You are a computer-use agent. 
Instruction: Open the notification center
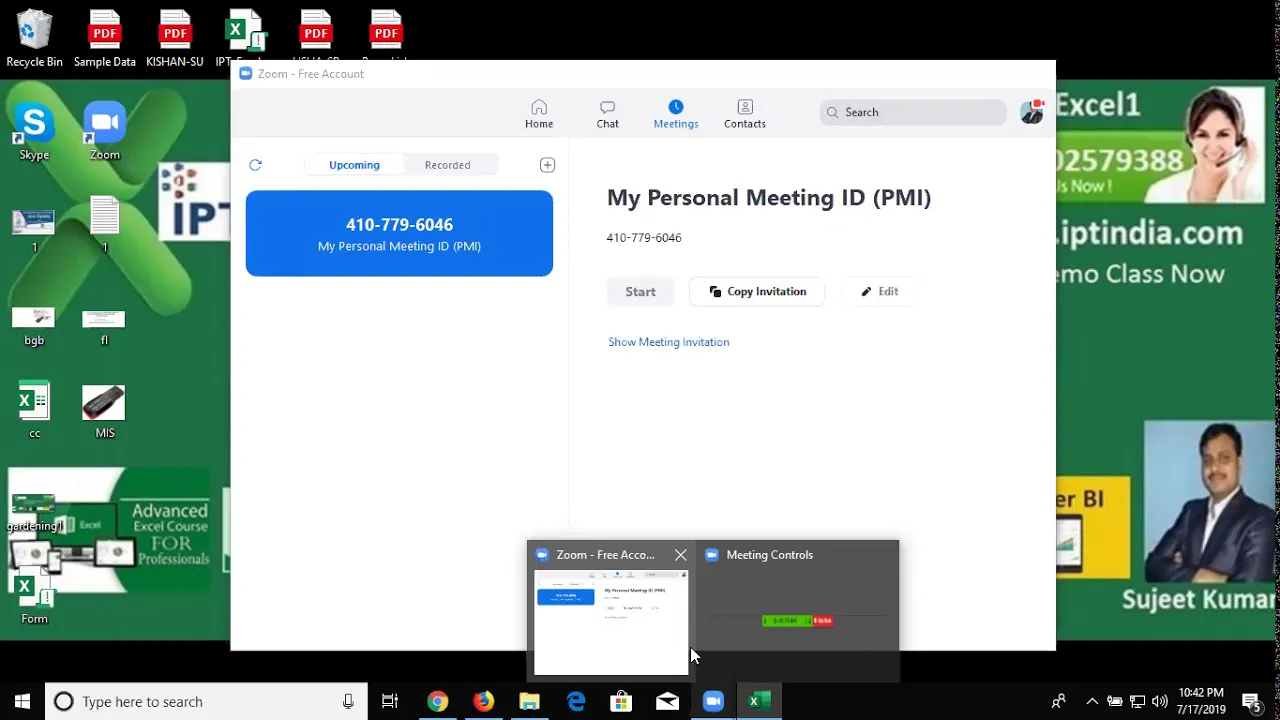pos(1252,702)
